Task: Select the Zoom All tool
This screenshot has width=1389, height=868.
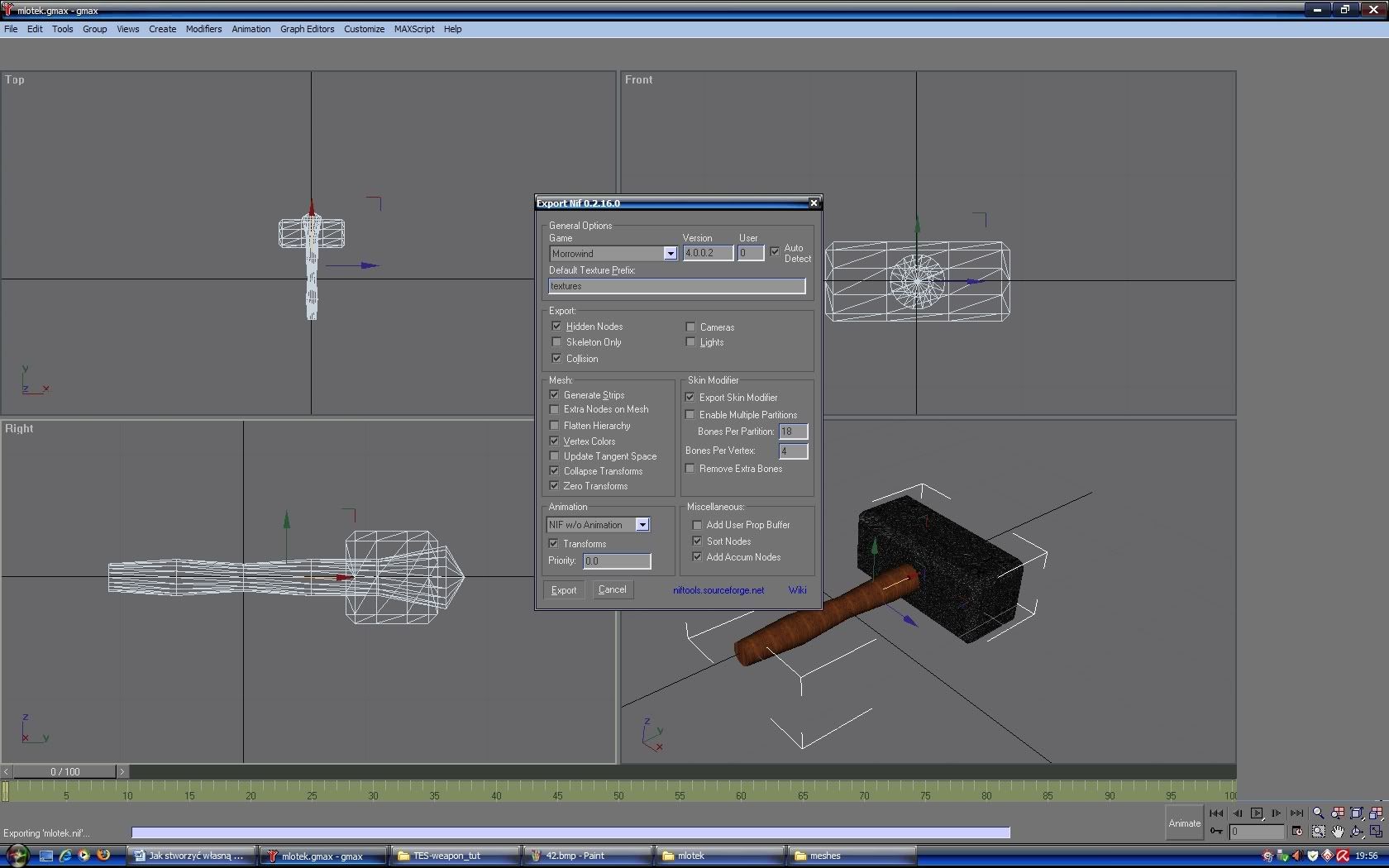Action: point(1337,813)
